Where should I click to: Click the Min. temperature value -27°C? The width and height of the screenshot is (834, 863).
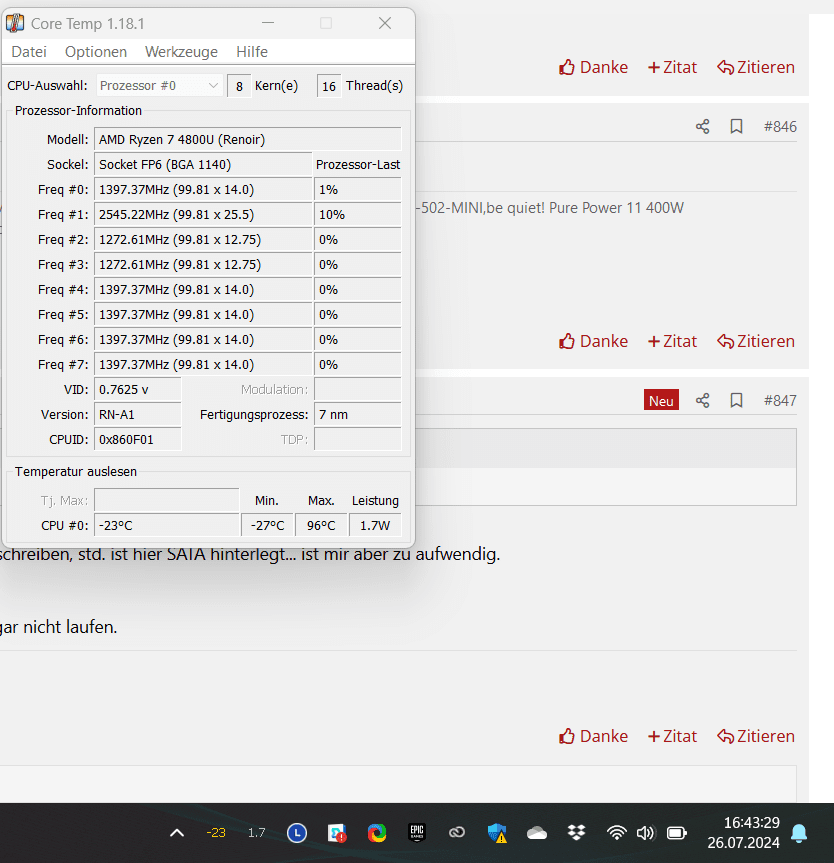click(268, 526)
